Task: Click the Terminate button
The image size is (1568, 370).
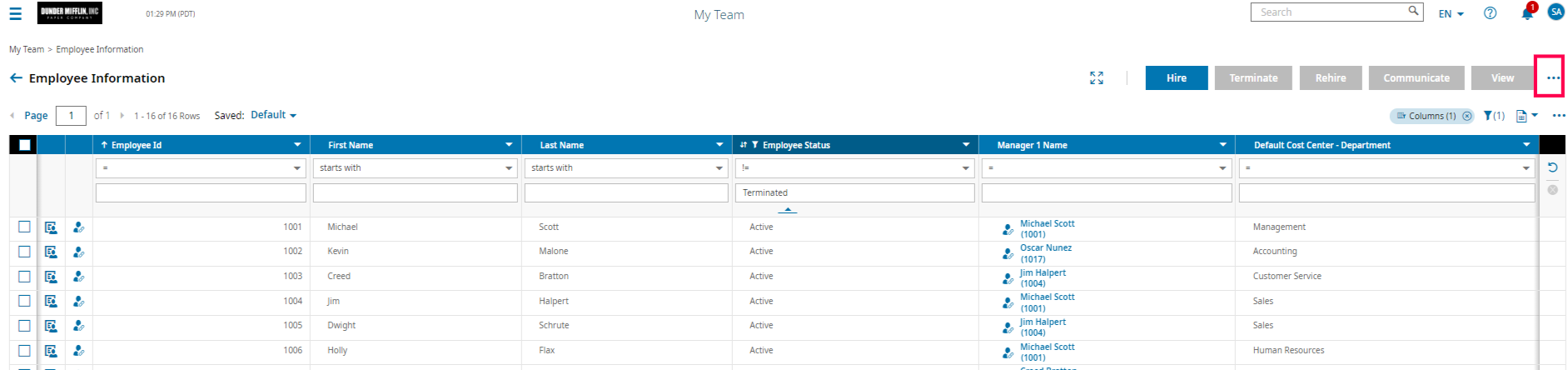Action: coord(1253,77)
